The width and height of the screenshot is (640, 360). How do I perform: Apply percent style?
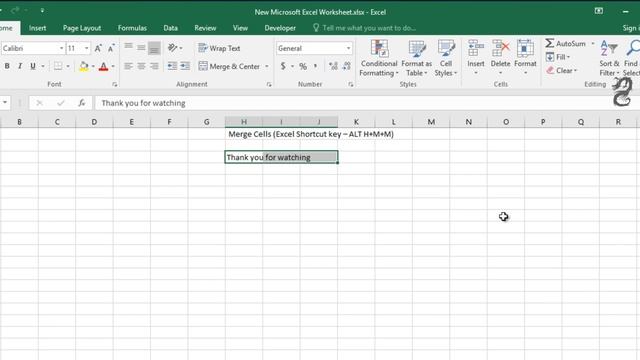(x=303, y=66)
